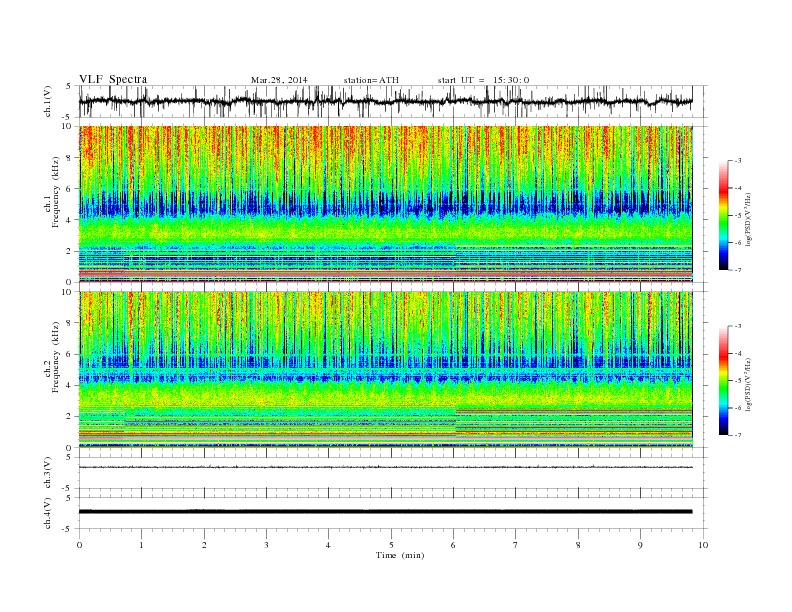The image size is (792, 612).
Task: Click time axis tick label '1'
Action: point(141,545)
